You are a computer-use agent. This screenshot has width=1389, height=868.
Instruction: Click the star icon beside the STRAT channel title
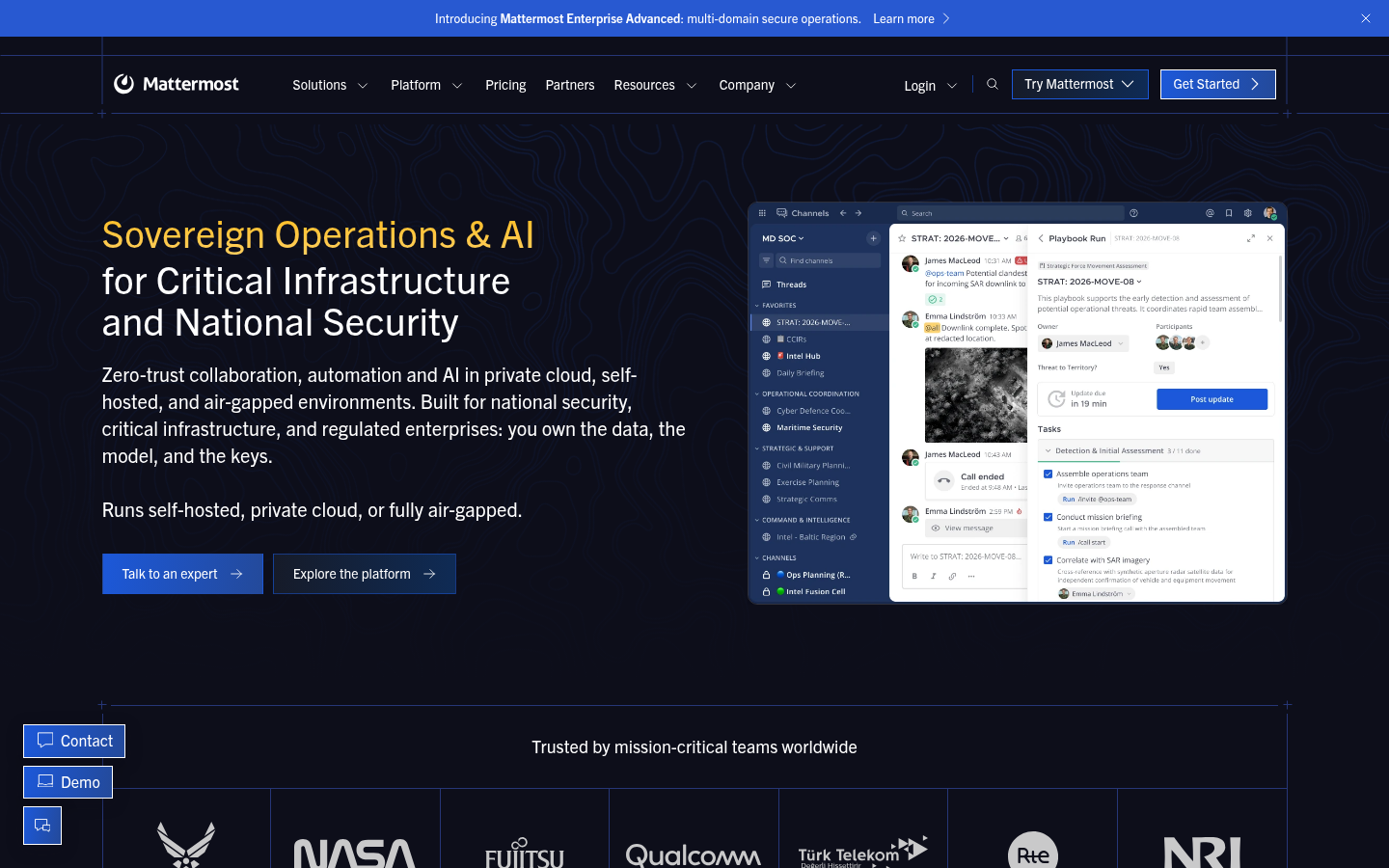pyautogui.click(x=902, y=238)
